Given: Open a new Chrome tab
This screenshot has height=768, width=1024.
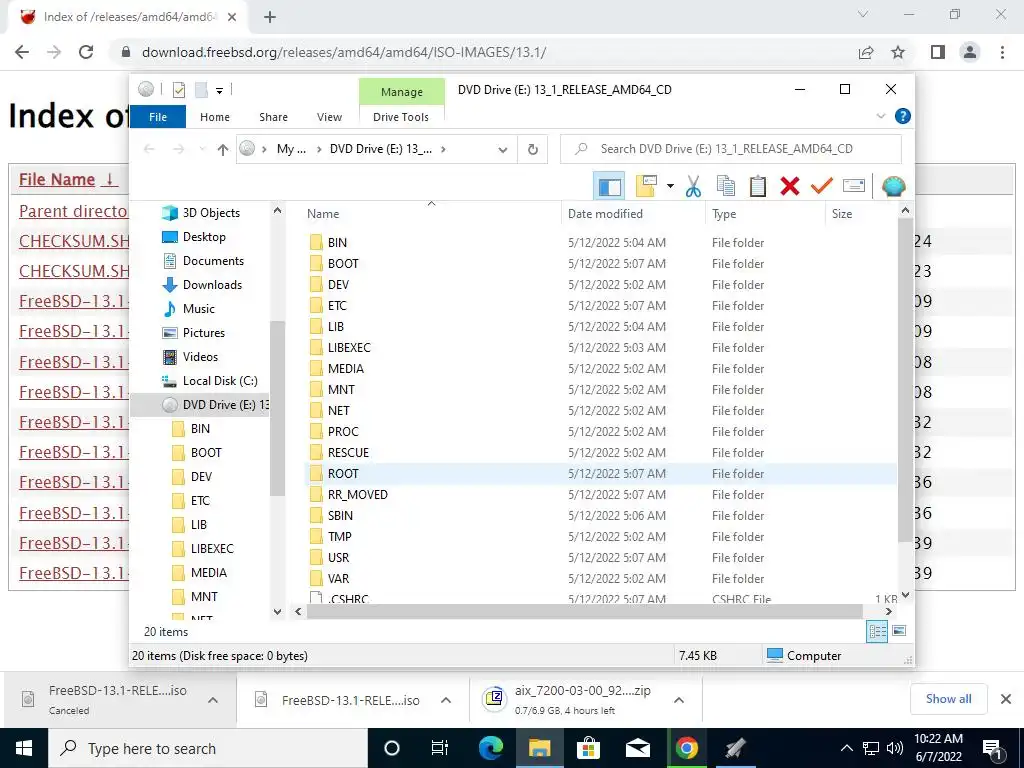Looking at the screenshot, I should [x=270, y=18].
